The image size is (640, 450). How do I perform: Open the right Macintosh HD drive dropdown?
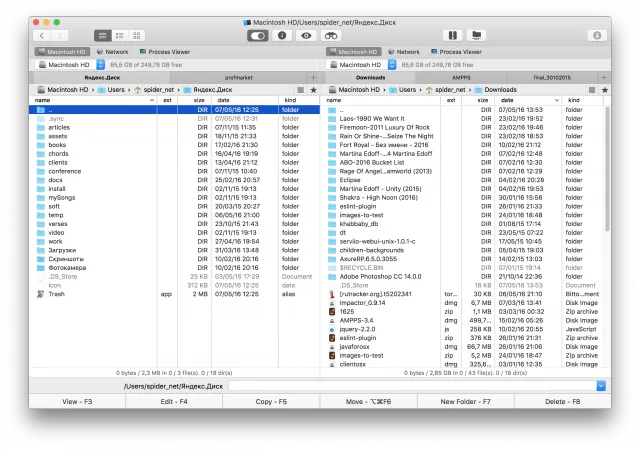coord(392,65)
